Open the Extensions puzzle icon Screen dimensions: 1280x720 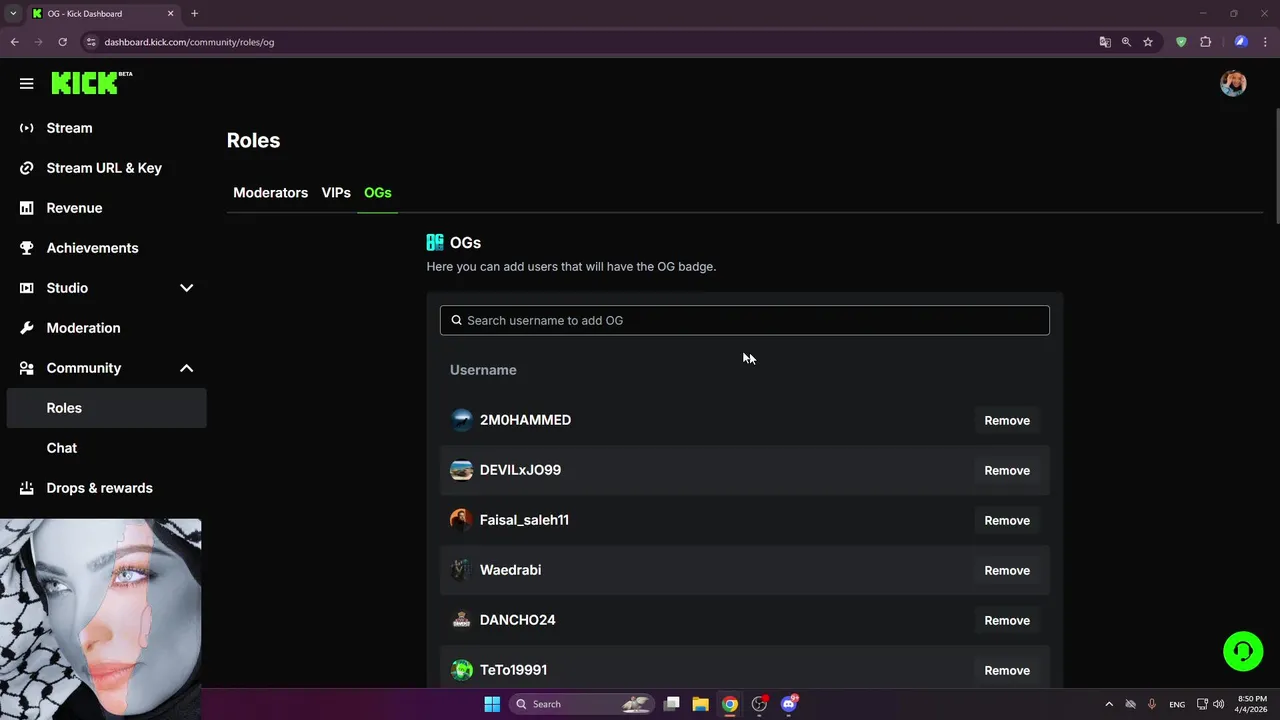click(x=1205, y=42)
